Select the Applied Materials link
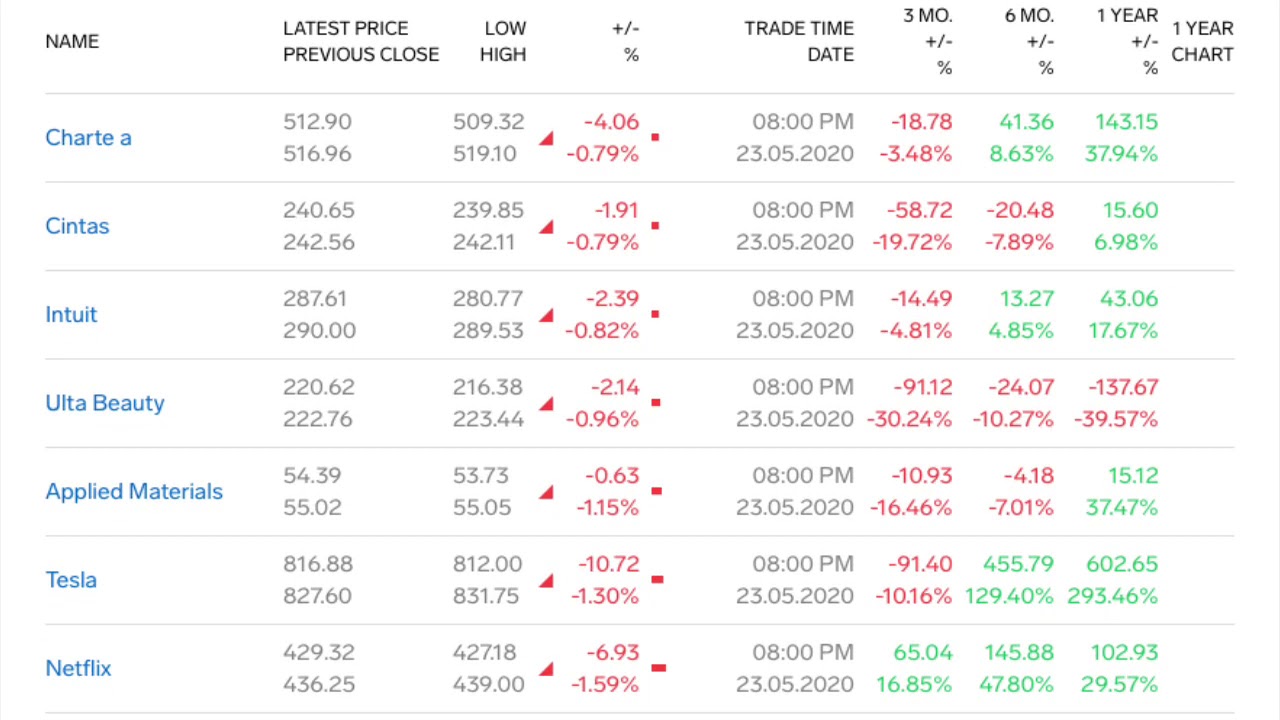The image size is (1280, 720). pos(134,492)
